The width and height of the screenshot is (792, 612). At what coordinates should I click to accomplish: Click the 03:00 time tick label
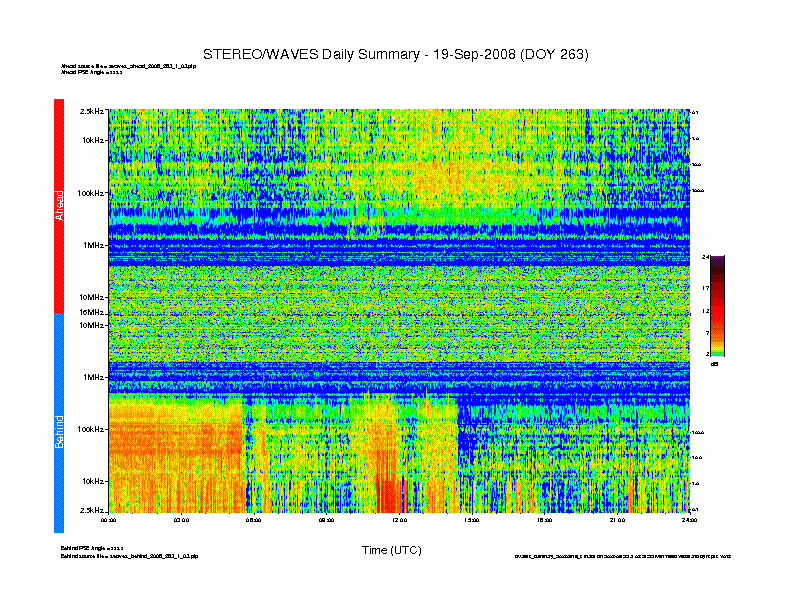[x=181, y=520]
